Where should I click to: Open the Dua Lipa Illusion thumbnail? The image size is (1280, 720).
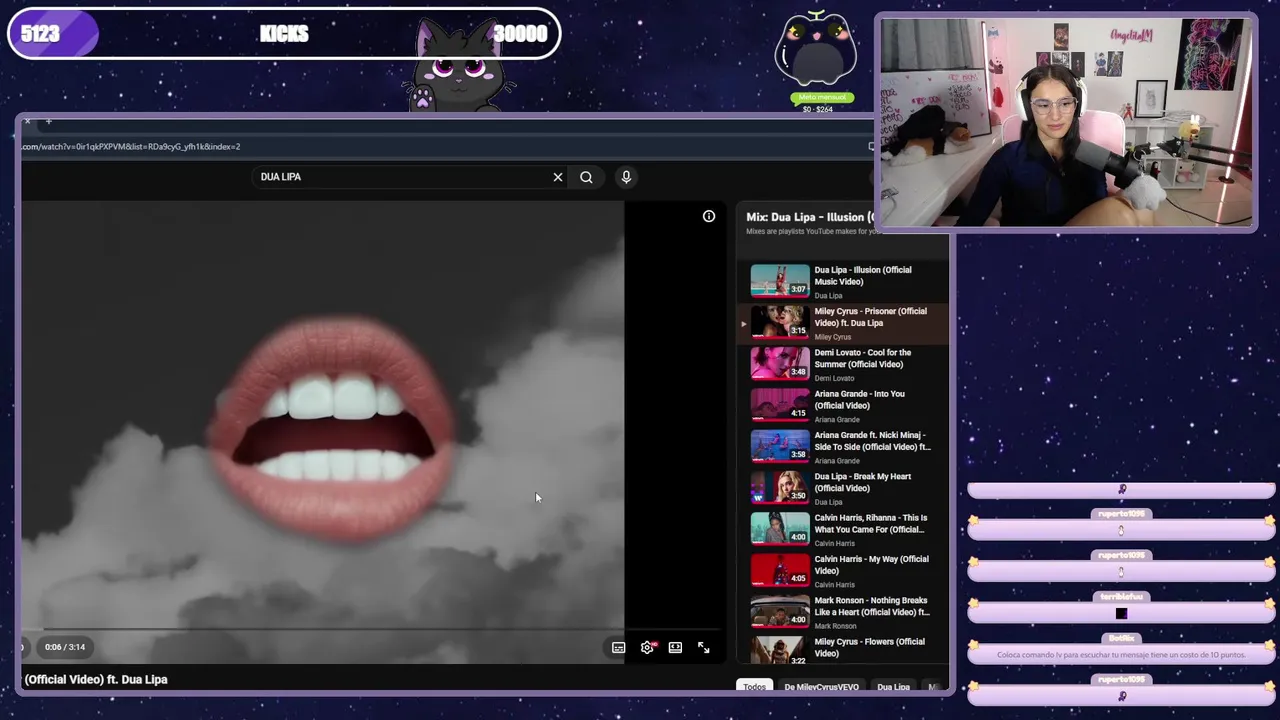(780, 281)
